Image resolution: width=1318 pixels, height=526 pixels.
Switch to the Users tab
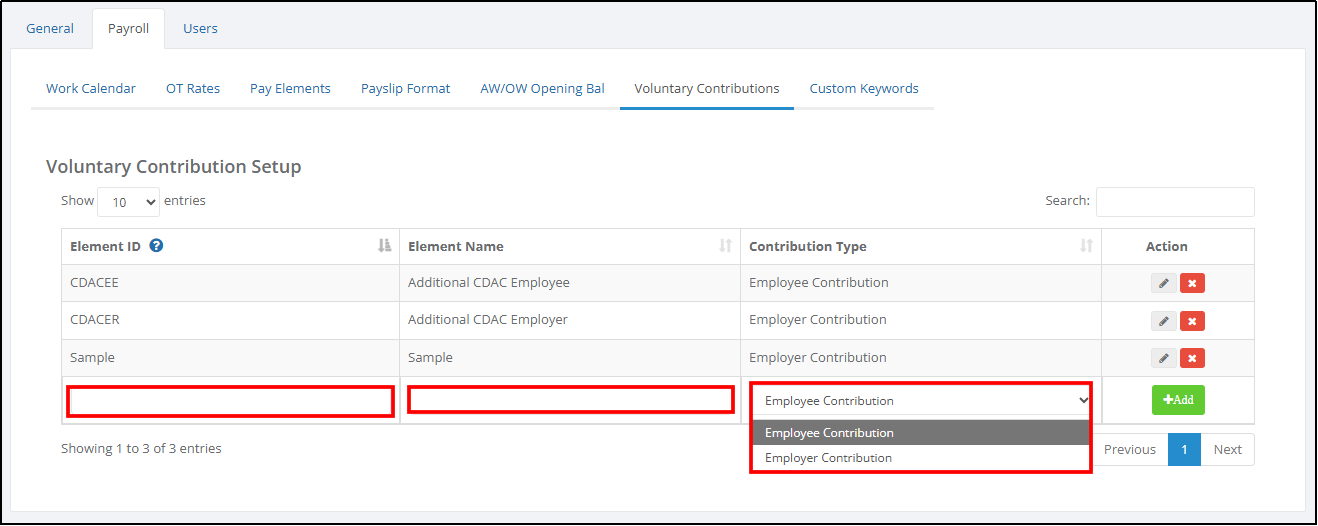pyautogui.click(x=200, y=28)
